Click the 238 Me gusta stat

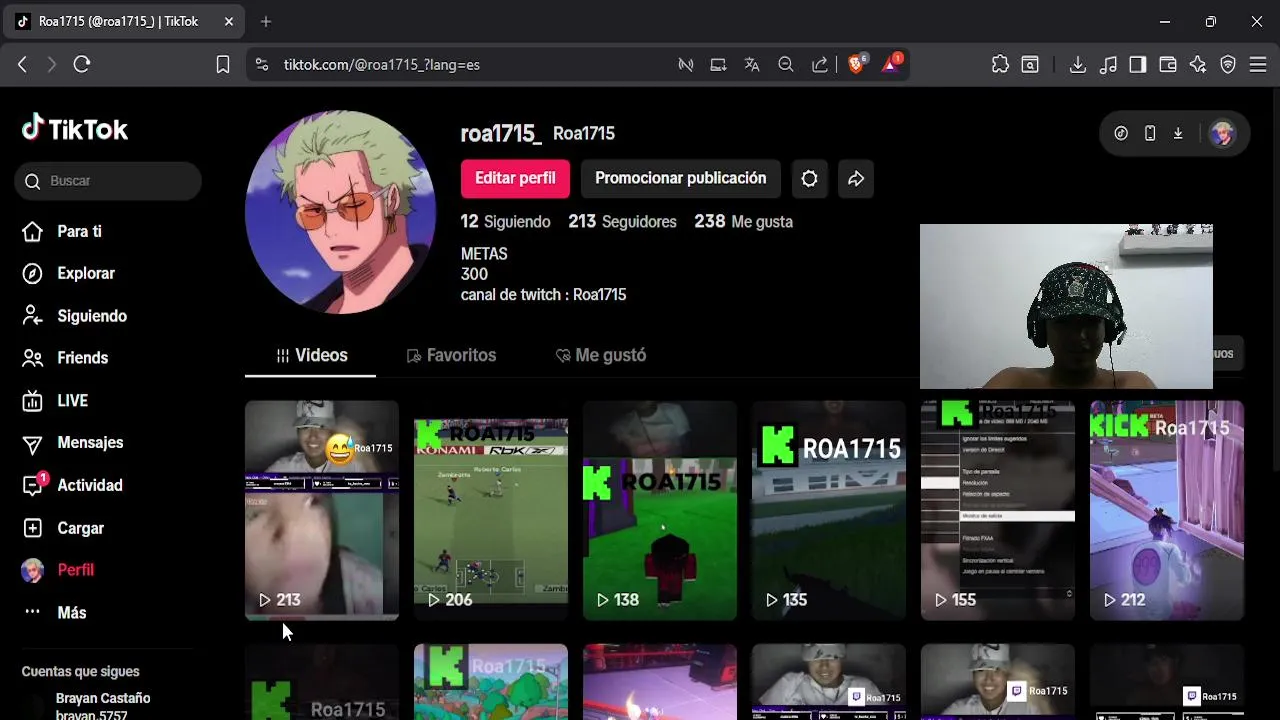pyautogui.click(x=743, y=221)
